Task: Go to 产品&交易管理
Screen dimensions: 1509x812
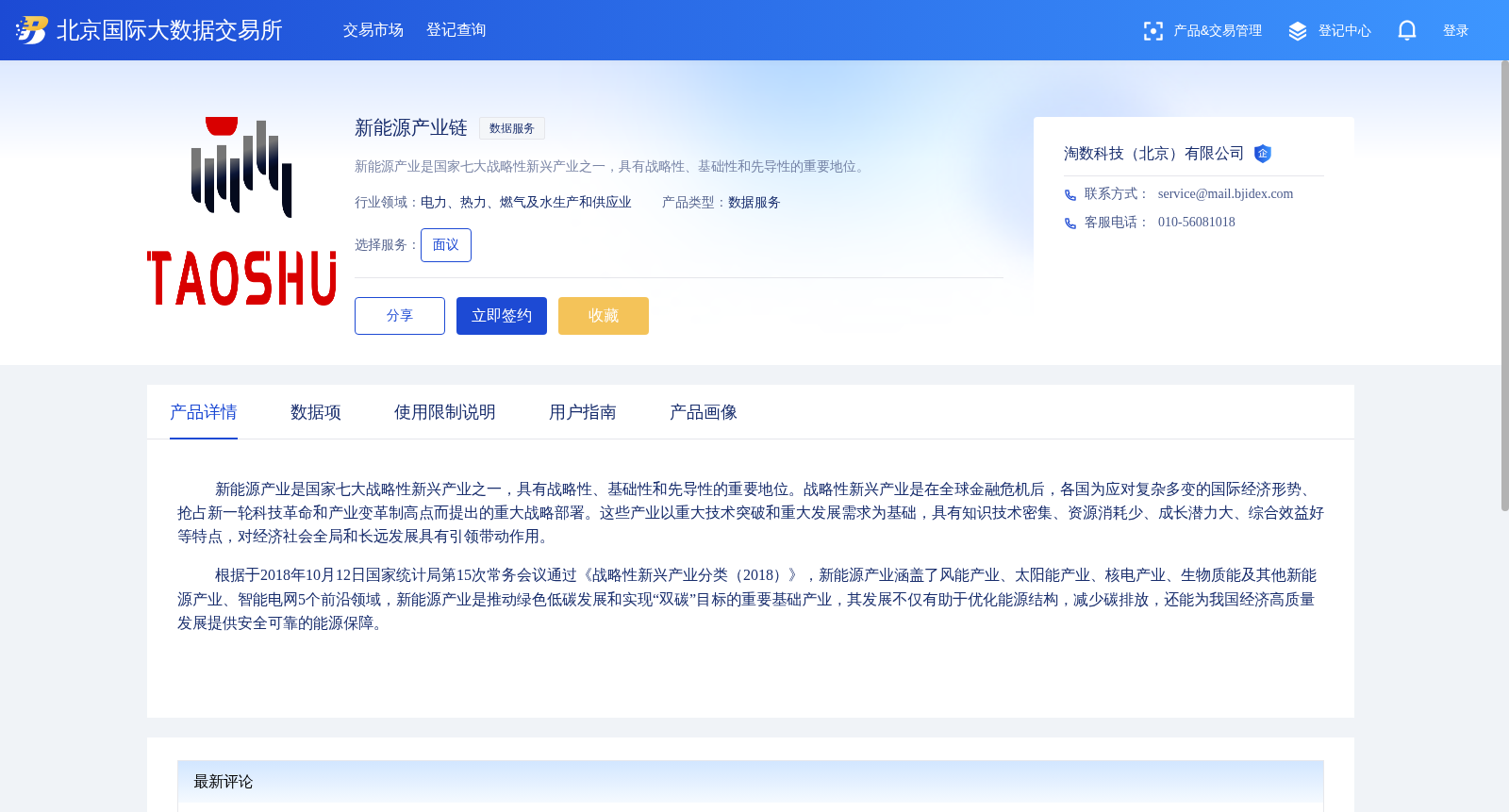Action: (1218, 31)
